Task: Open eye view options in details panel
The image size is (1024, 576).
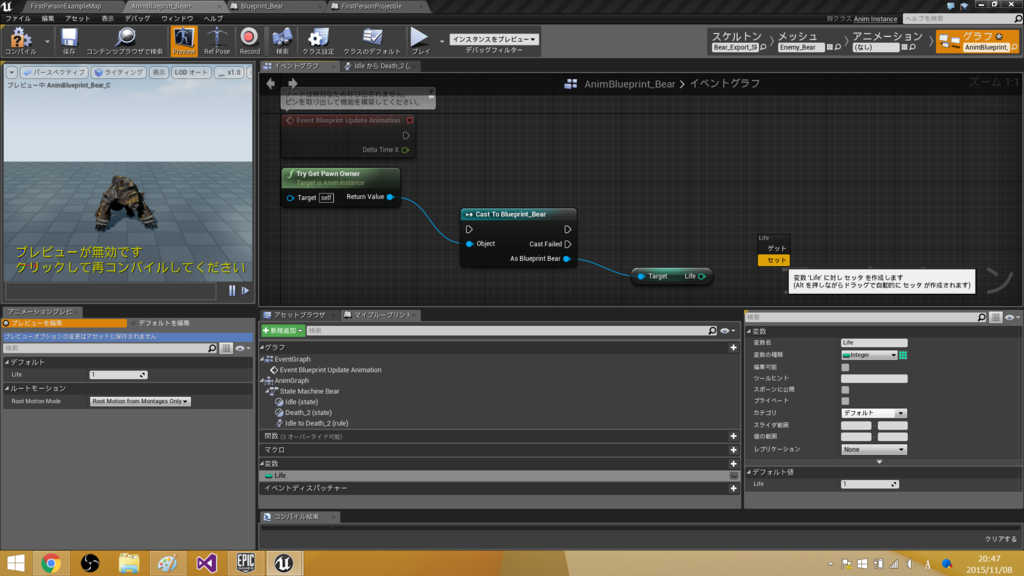Action: [x=1012, y=317]
